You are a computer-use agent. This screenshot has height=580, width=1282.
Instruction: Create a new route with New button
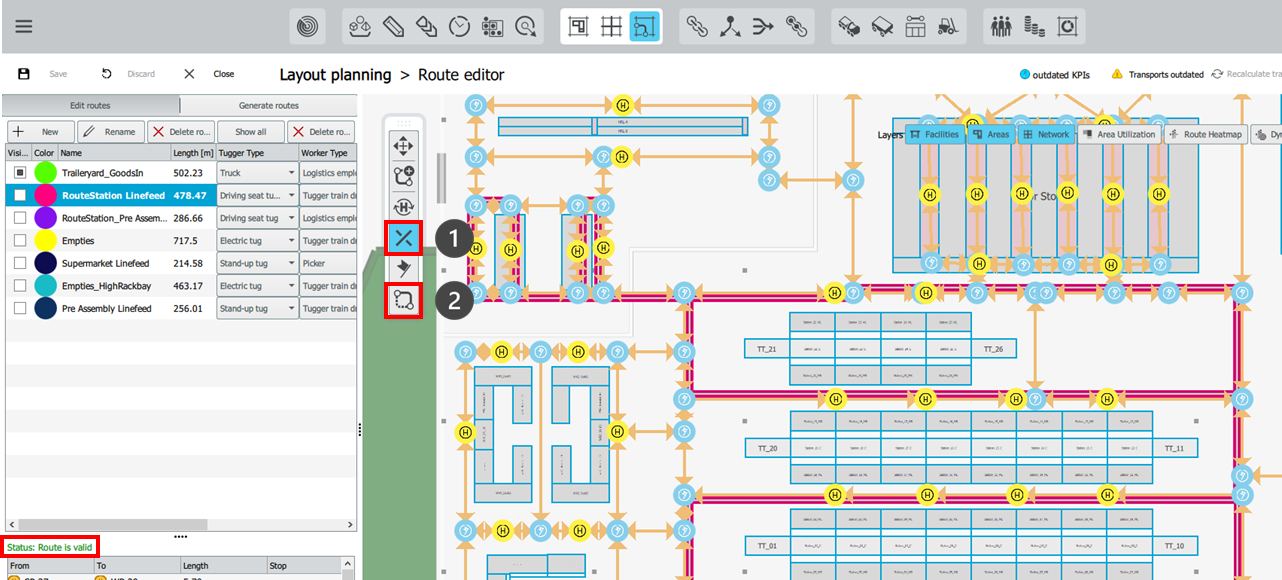41,131
